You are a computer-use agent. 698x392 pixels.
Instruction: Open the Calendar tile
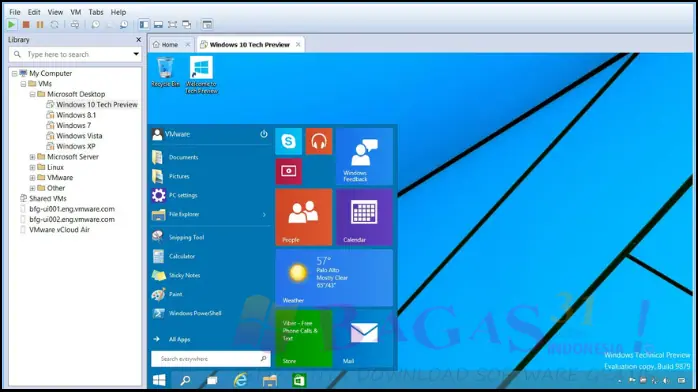[x=364, y=217]
